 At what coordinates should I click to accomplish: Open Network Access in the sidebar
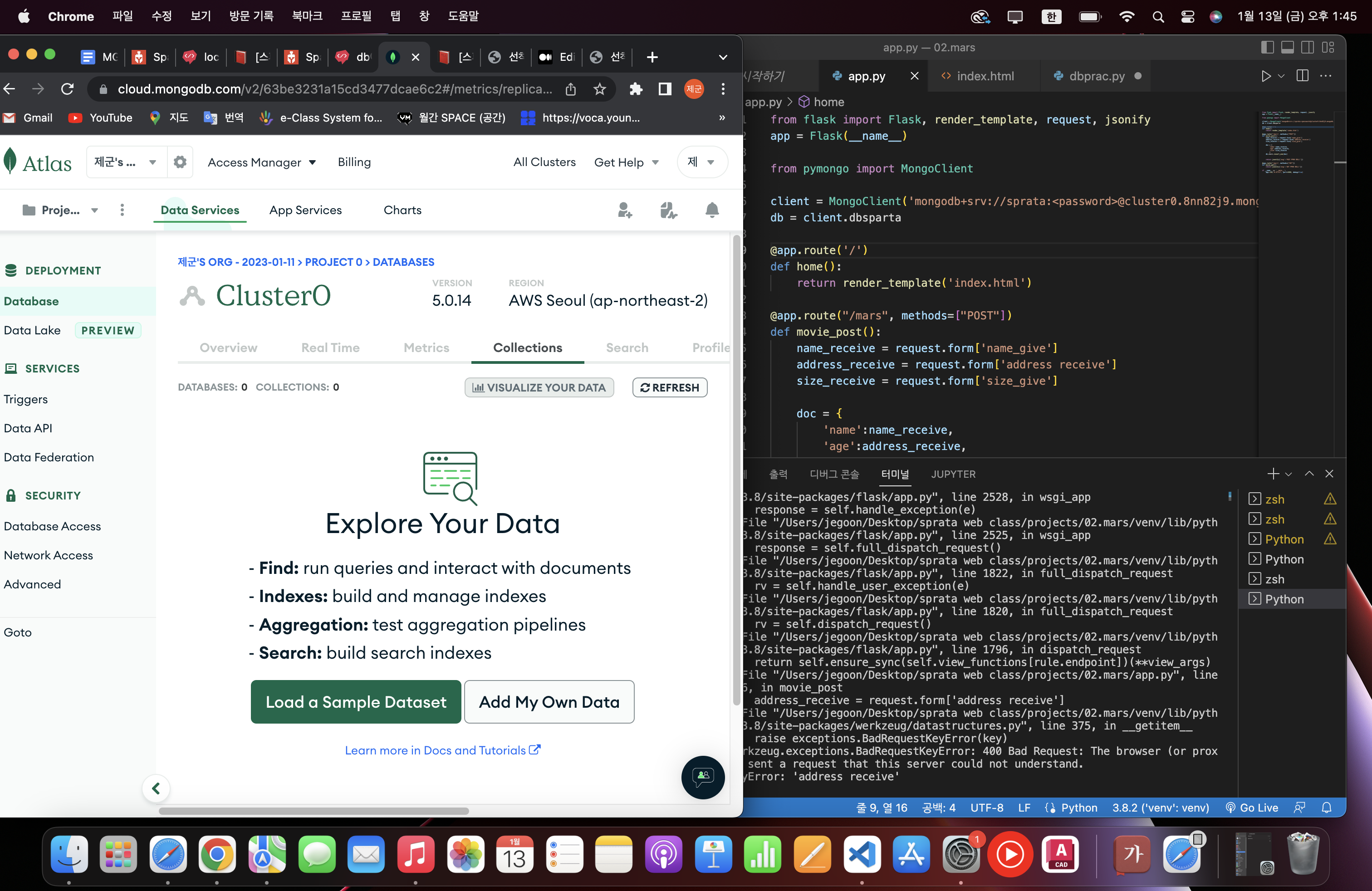tap(49, 555)
